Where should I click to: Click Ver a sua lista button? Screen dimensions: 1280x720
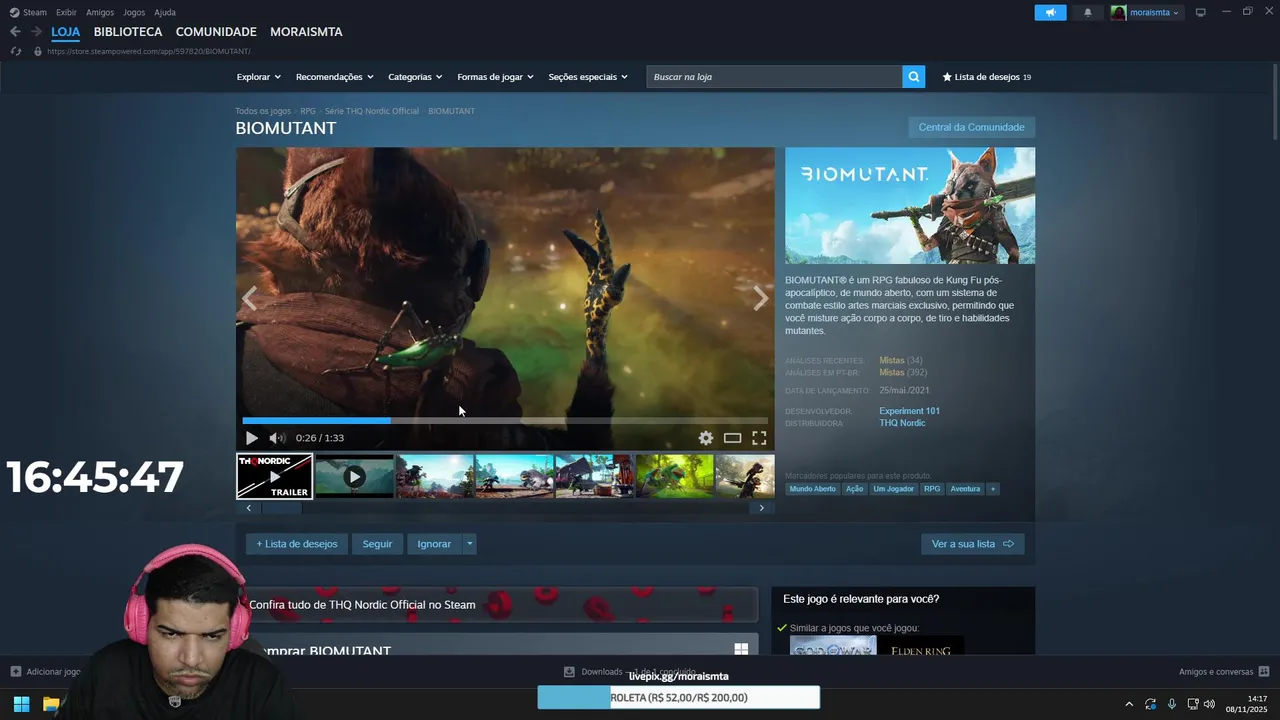coord(972,544)
